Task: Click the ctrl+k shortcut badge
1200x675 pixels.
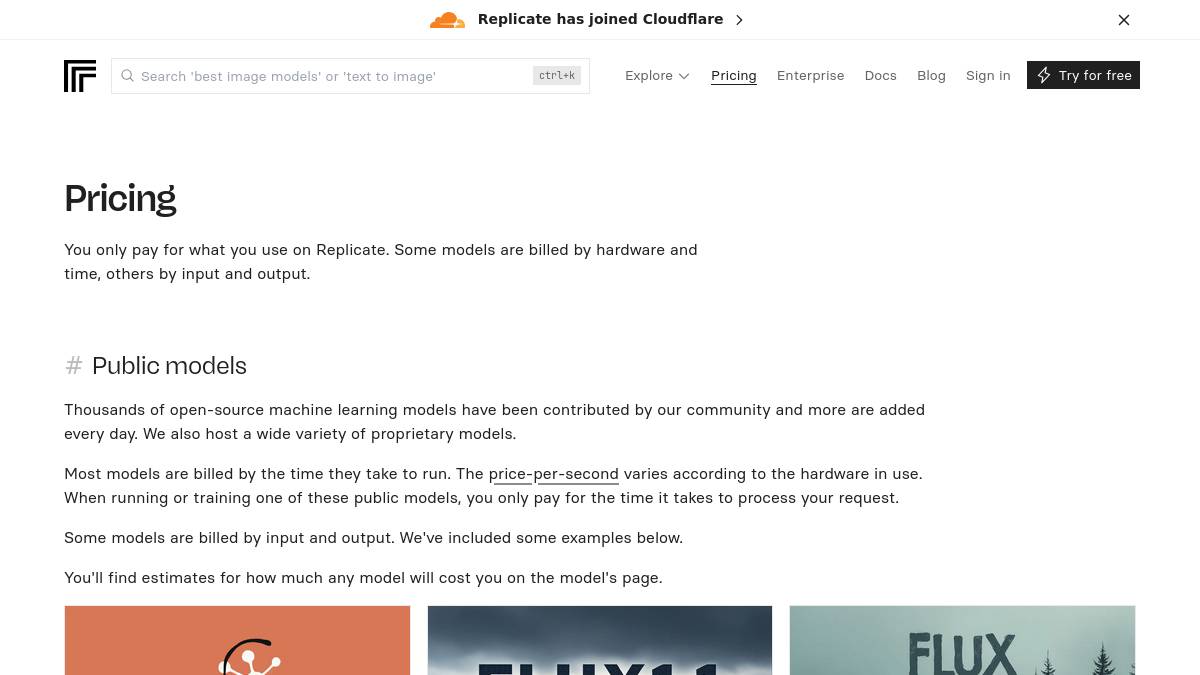Action: (556, 76)
